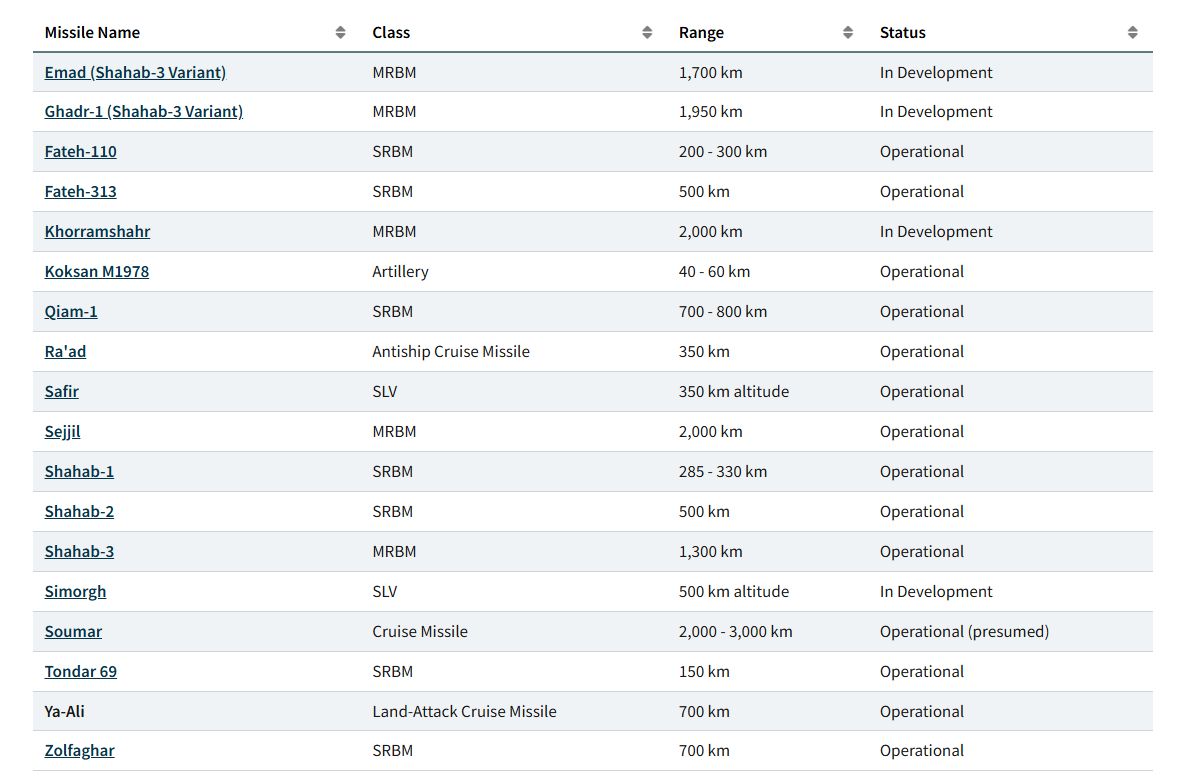Open the Soumar cruise missile link
The height and width of the screenshot is (778, 1197).
(x=73, y=632)
